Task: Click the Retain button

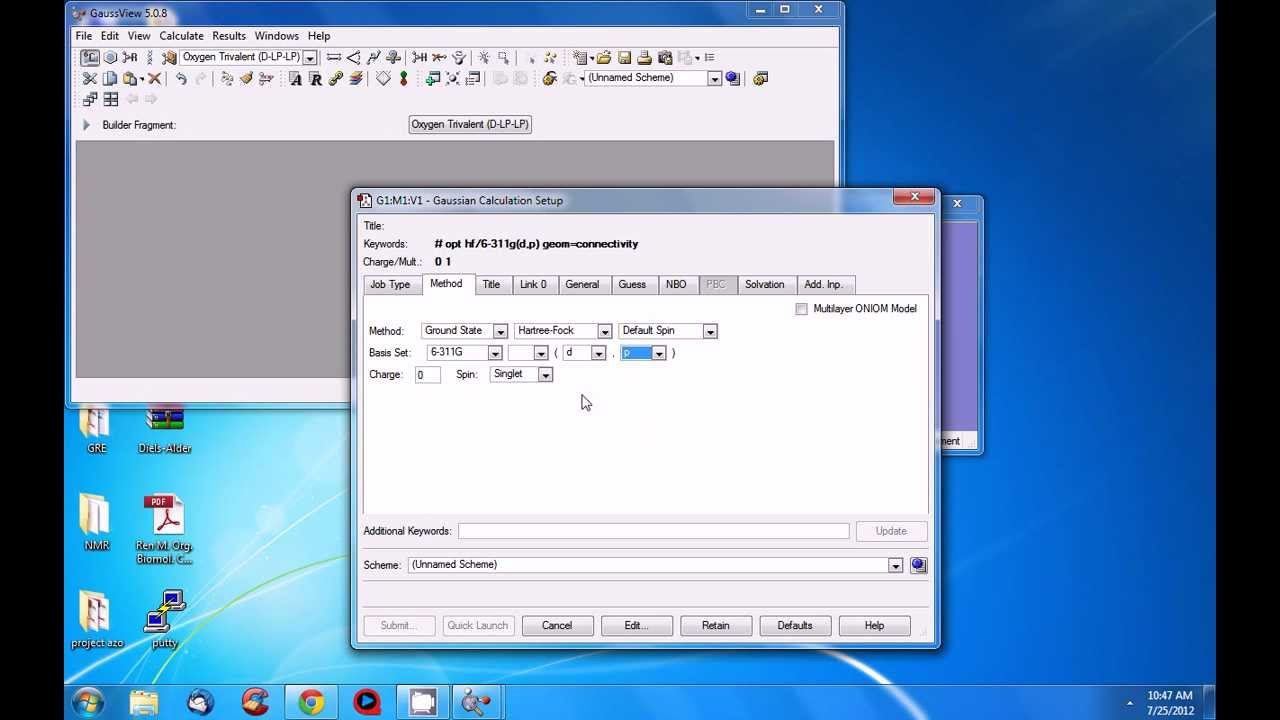Action: click(715, 626)
